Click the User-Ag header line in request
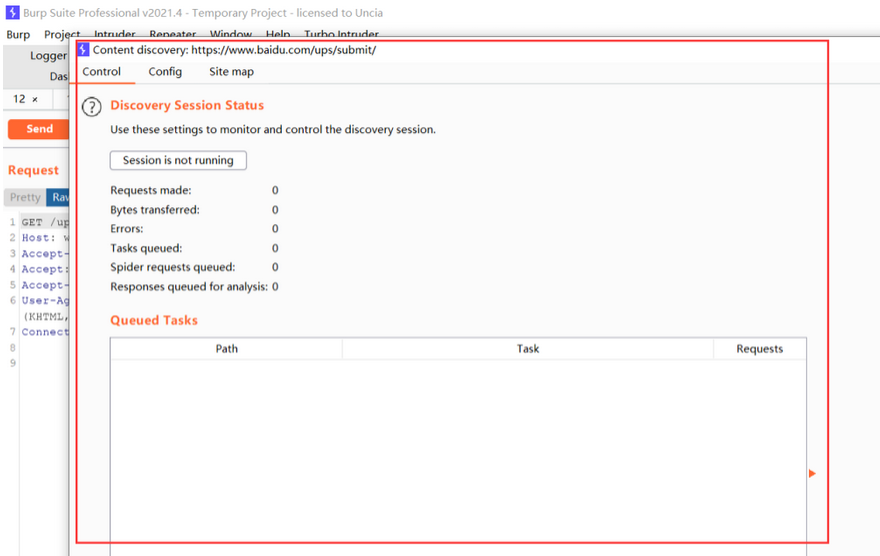The height and width of the screenshot is (556, 880). point(45,301)
